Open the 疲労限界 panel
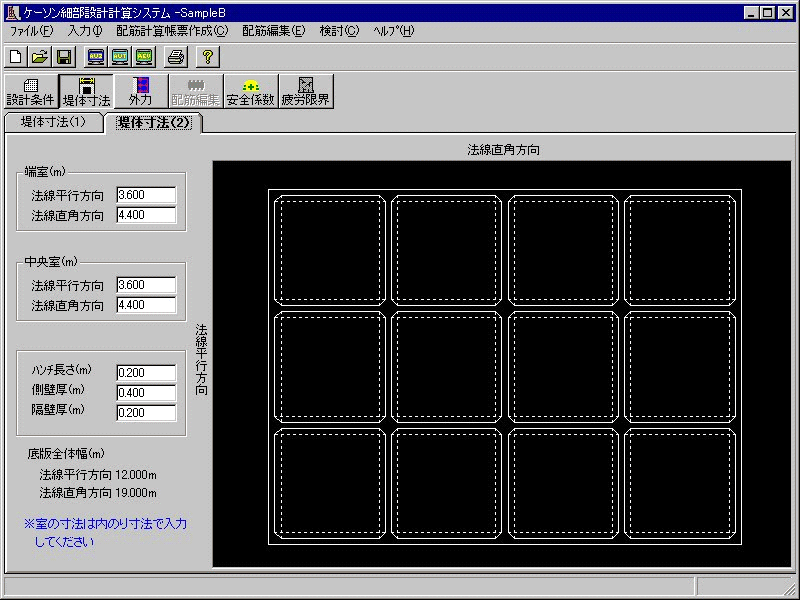 (305, 91)
